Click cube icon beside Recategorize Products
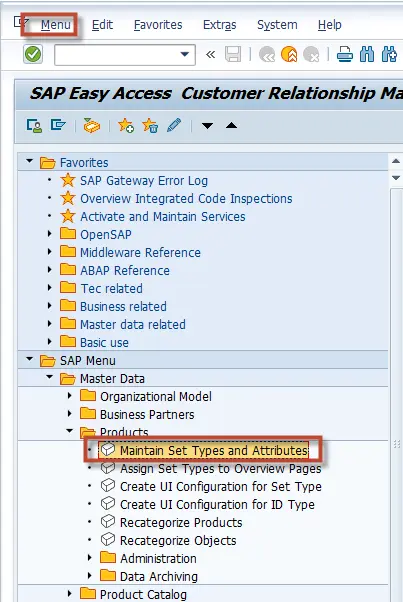This screenshot has width=403, height=602. (x=108, y=522)
